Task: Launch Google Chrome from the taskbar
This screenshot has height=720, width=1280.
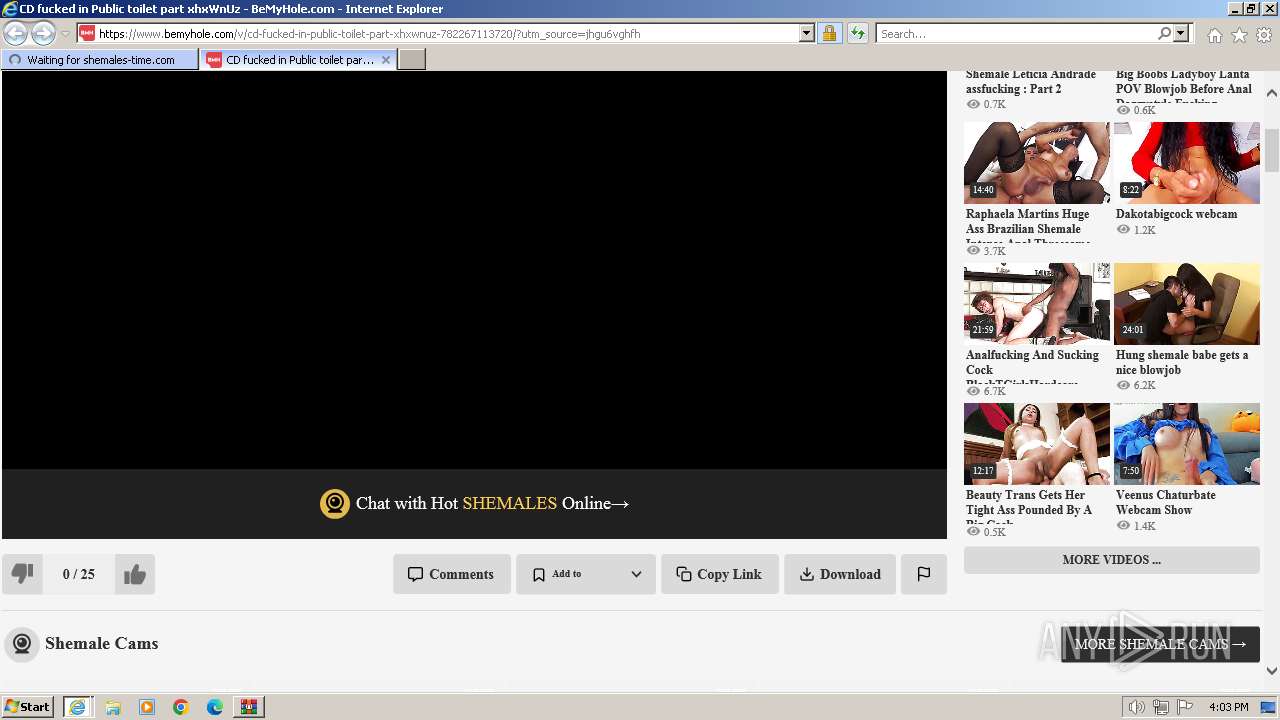Action: (181, 707)
